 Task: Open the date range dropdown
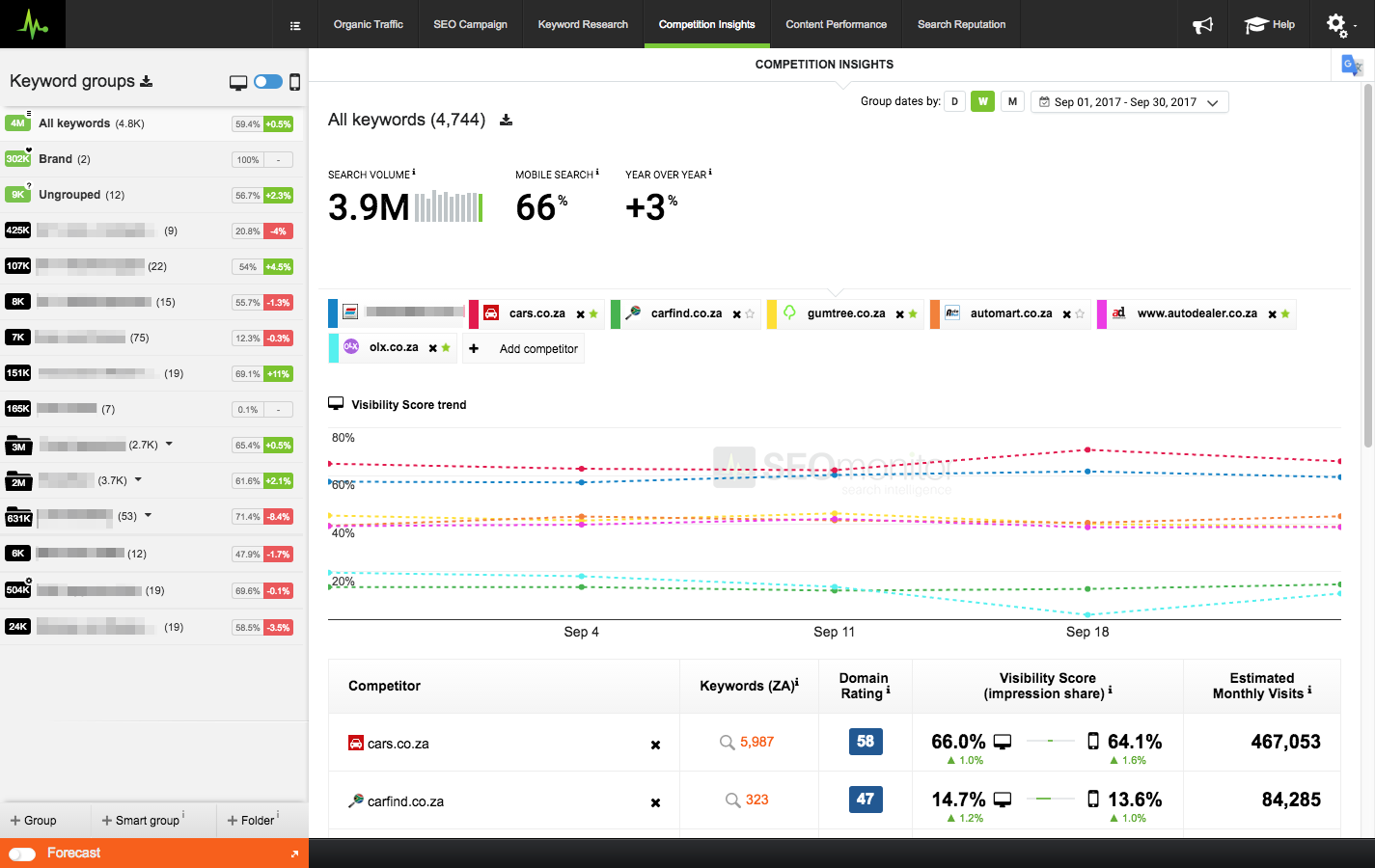[x=1129, y=102]
